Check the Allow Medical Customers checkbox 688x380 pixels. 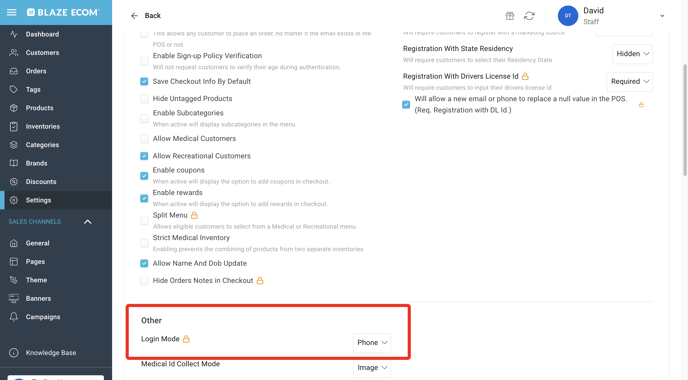(144, 139)
